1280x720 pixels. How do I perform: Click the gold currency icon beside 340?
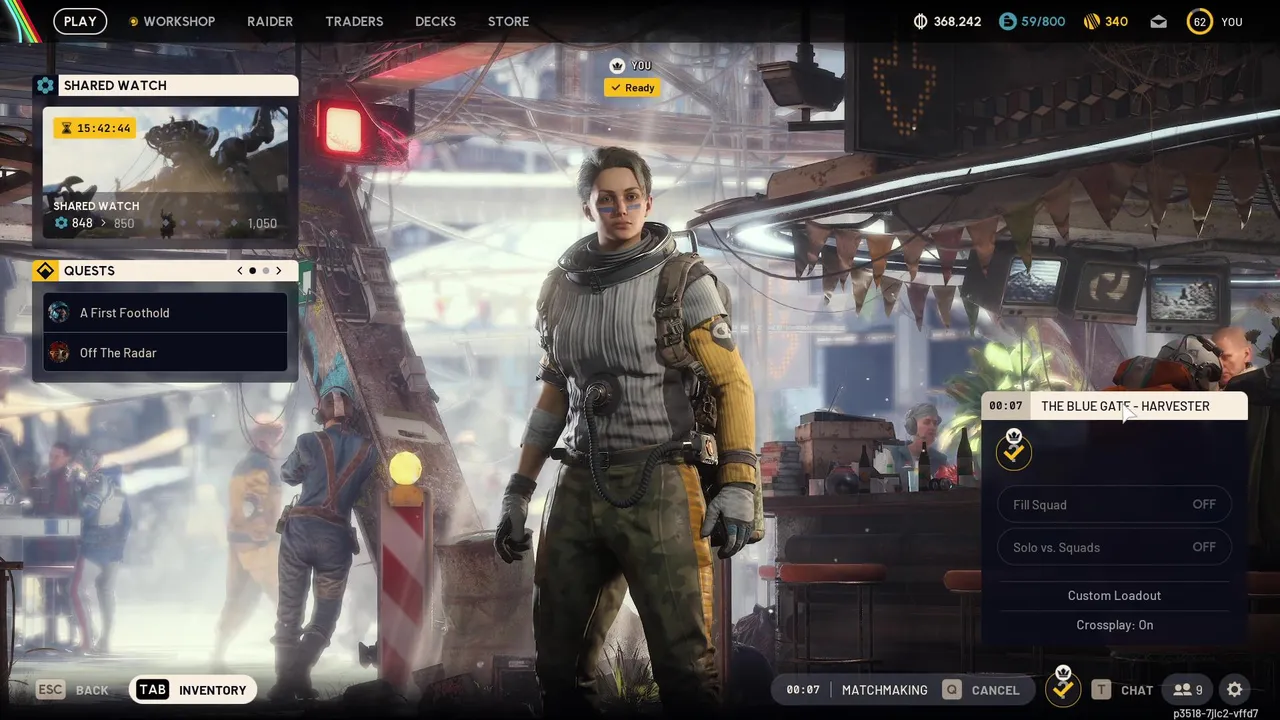1092,21
